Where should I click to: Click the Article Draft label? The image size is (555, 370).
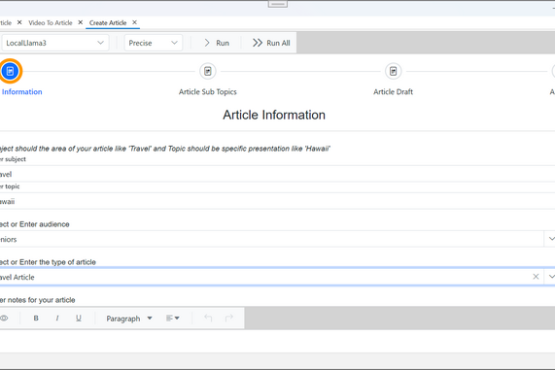[393, 92]
